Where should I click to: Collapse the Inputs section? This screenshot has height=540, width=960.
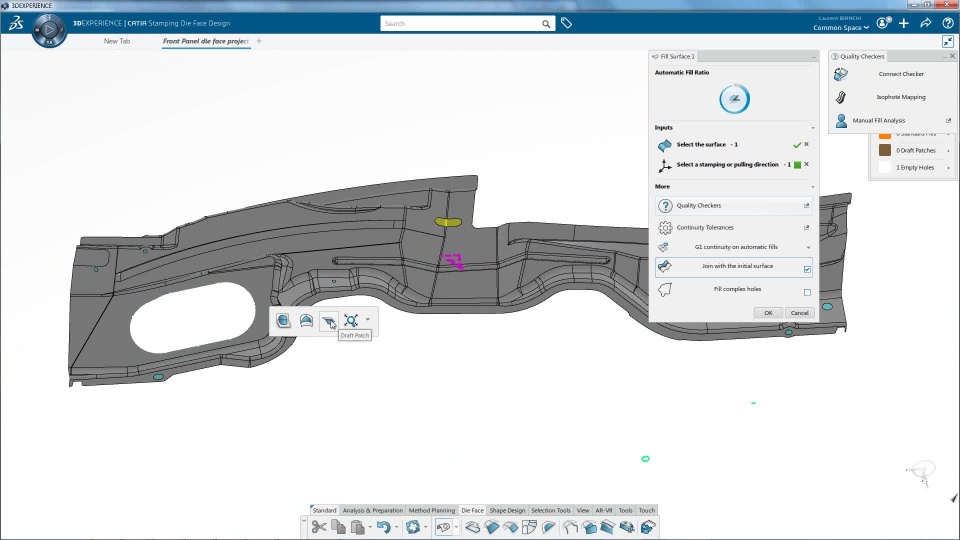pos(812,128)
